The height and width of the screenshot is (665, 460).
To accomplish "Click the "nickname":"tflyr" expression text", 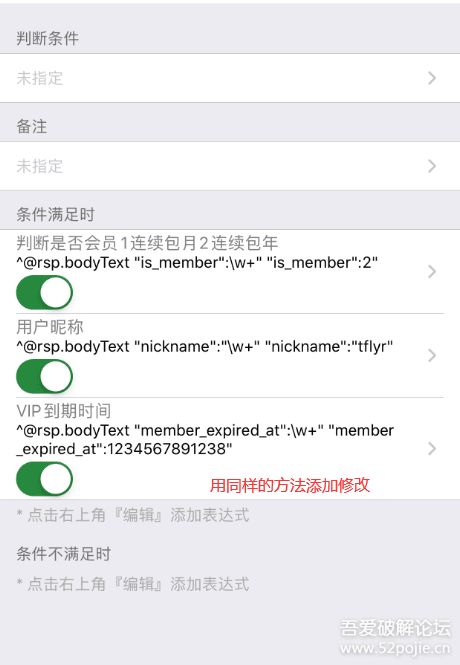I will pos(329,346).
